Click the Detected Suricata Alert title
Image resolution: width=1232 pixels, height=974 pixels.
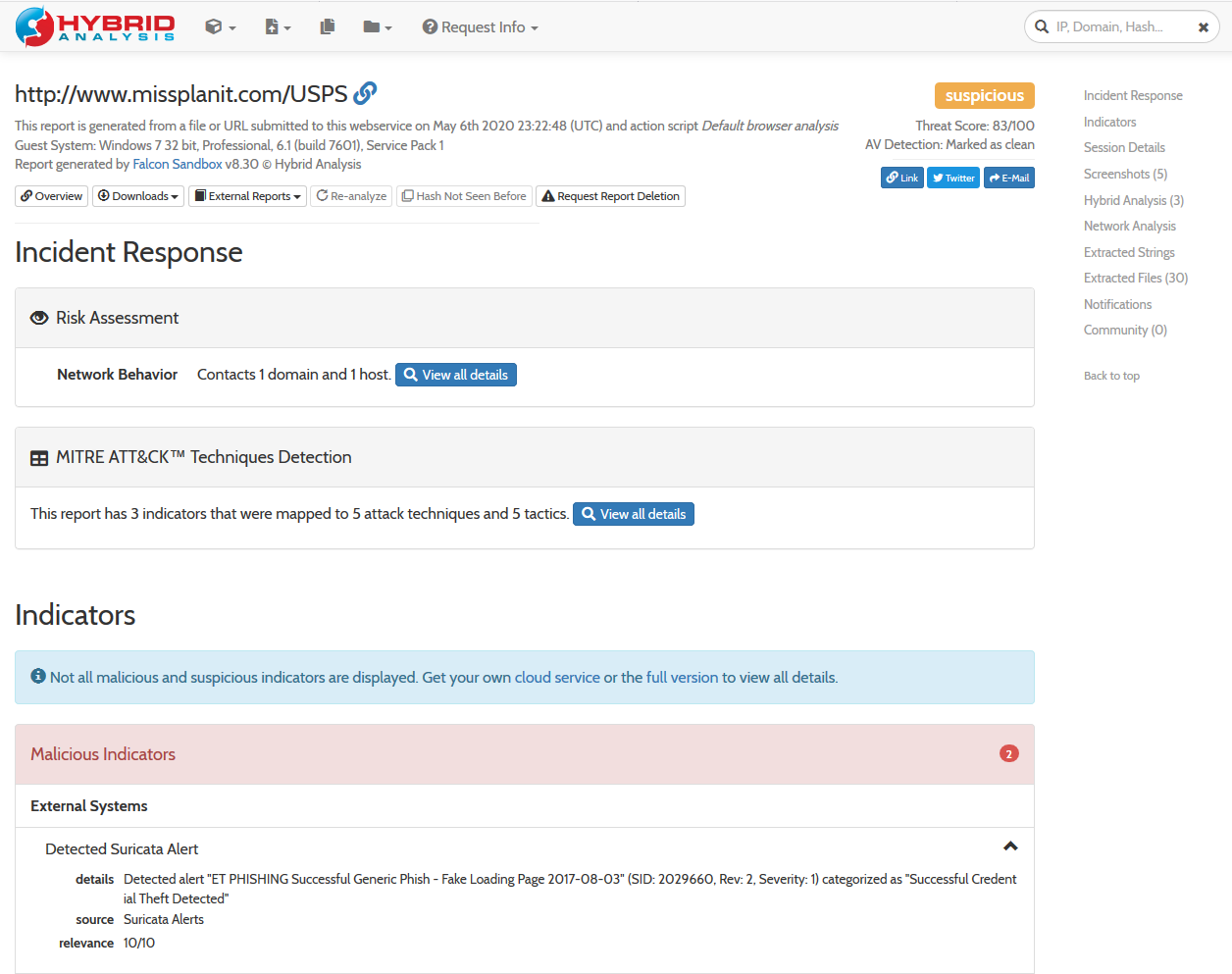122,849
